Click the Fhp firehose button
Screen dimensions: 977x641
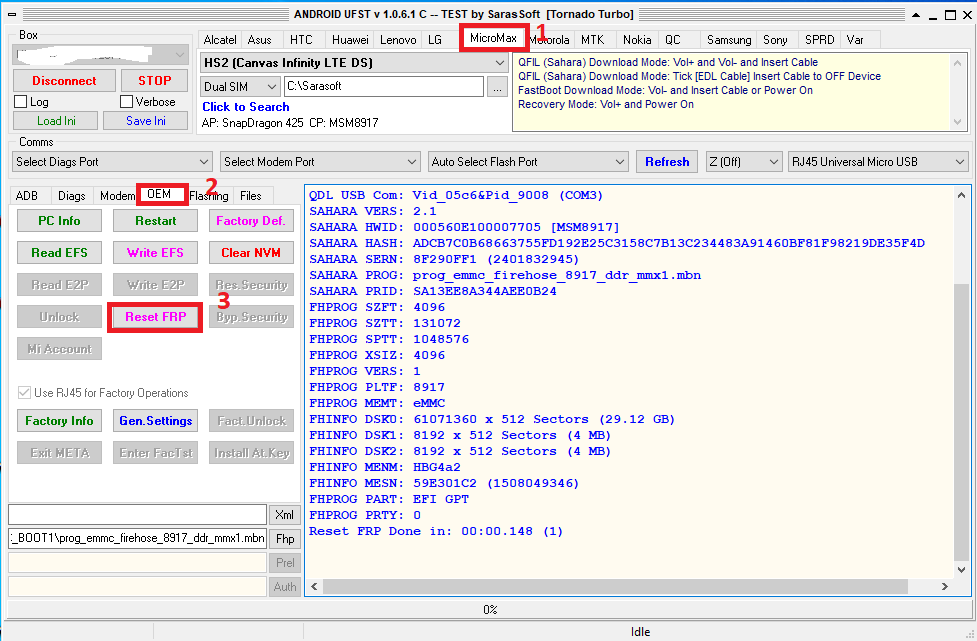point(285,539)
